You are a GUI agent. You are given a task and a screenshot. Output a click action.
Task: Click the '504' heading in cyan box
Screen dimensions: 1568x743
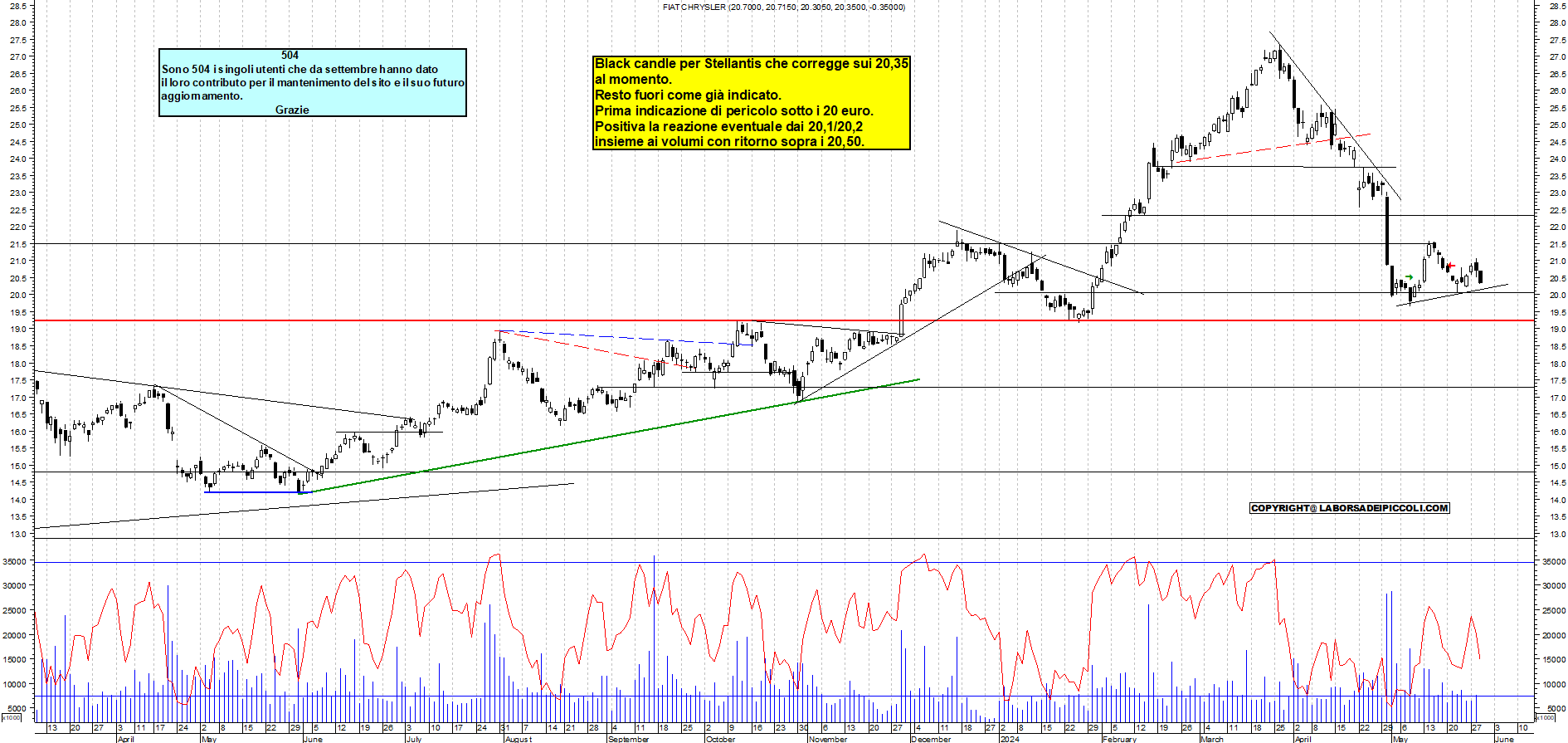290,56
